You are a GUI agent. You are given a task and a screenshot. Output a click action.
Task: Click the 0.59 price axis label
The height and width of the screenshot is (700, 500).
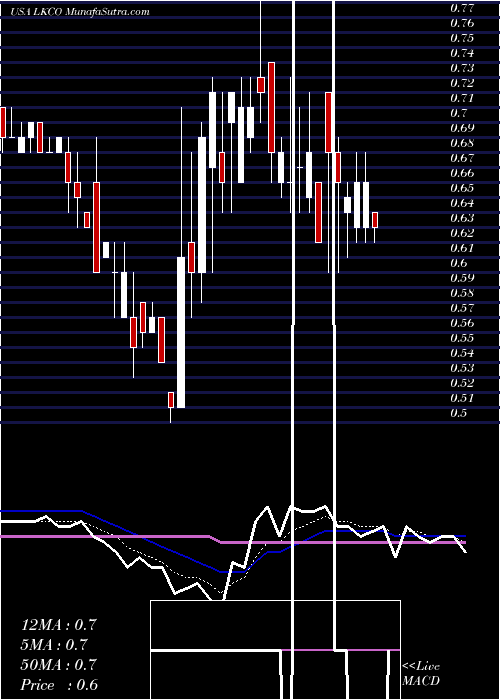coord(461,278)
